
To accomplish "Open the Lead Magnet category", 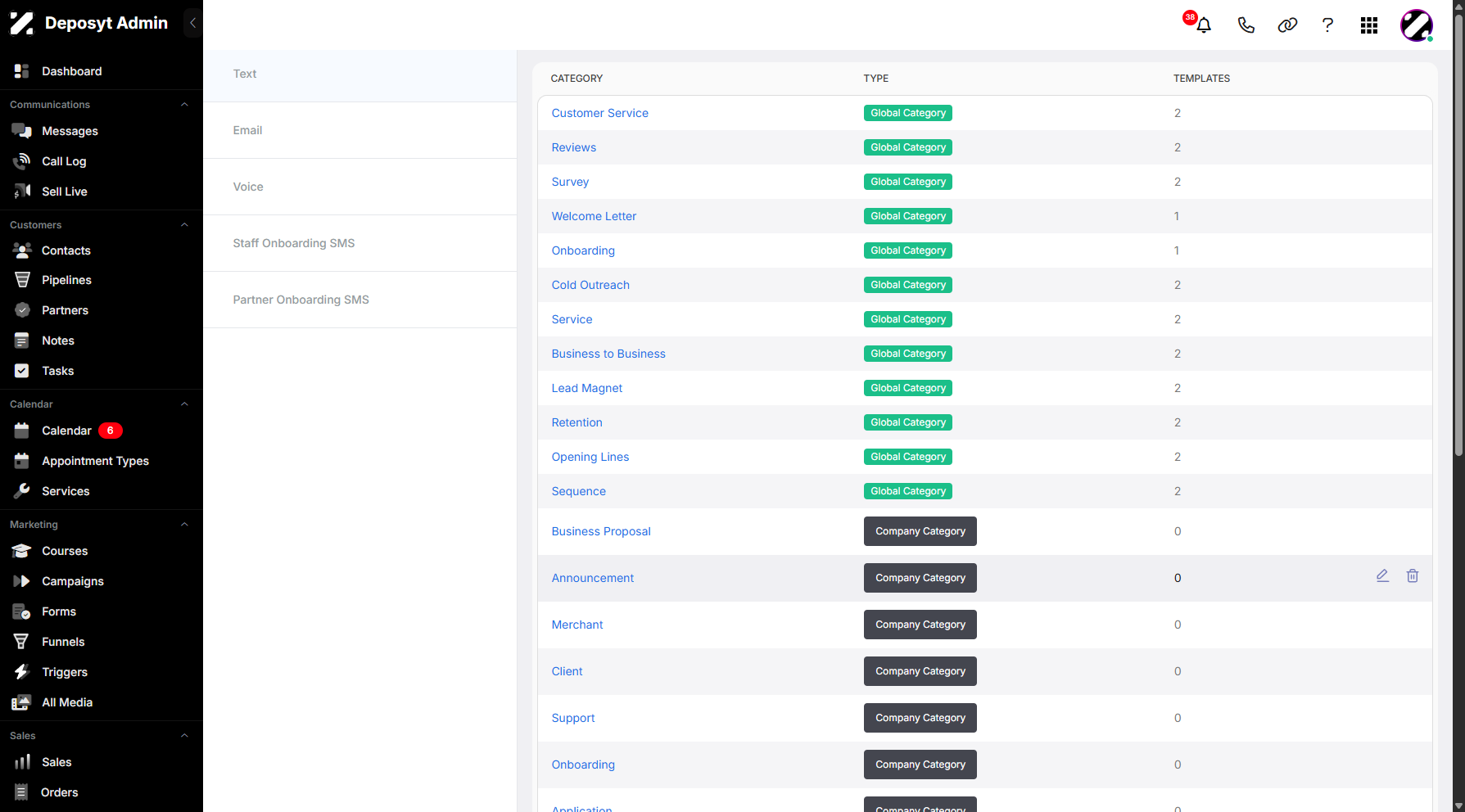I will coord(586,388).
